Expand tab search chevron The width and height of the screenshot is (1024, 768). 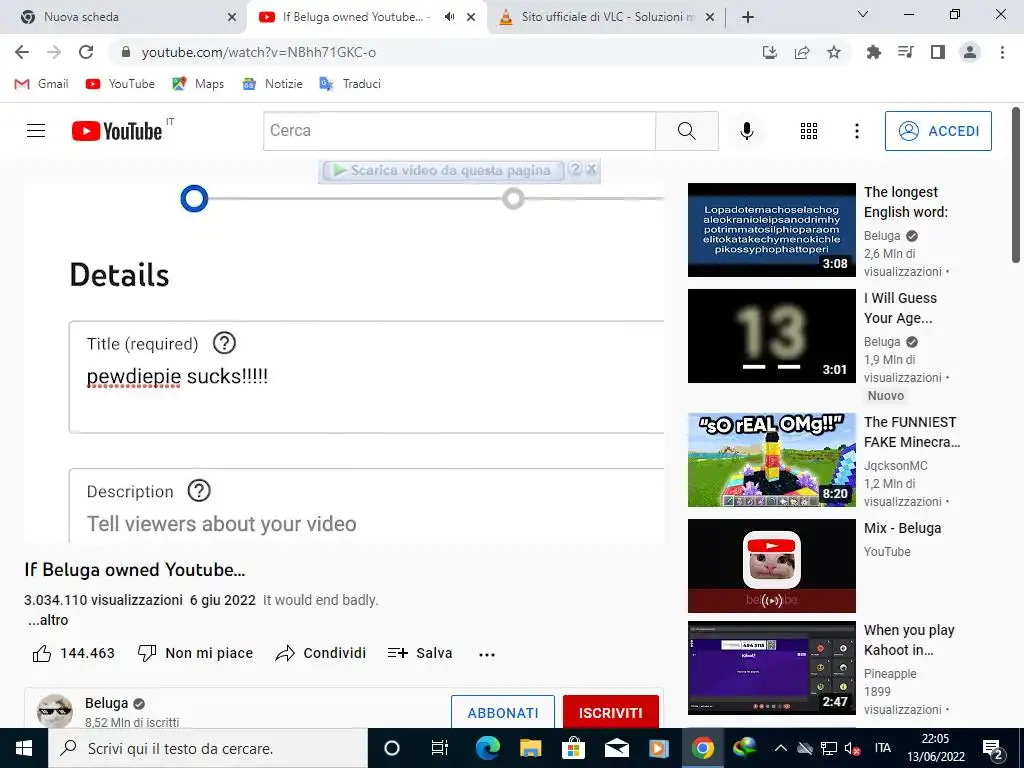[x=863, y=14]
